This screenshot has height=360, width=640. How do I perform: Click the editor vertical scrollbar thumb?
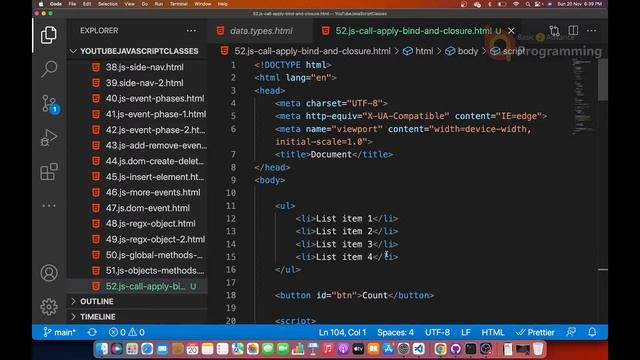point(603,79)
